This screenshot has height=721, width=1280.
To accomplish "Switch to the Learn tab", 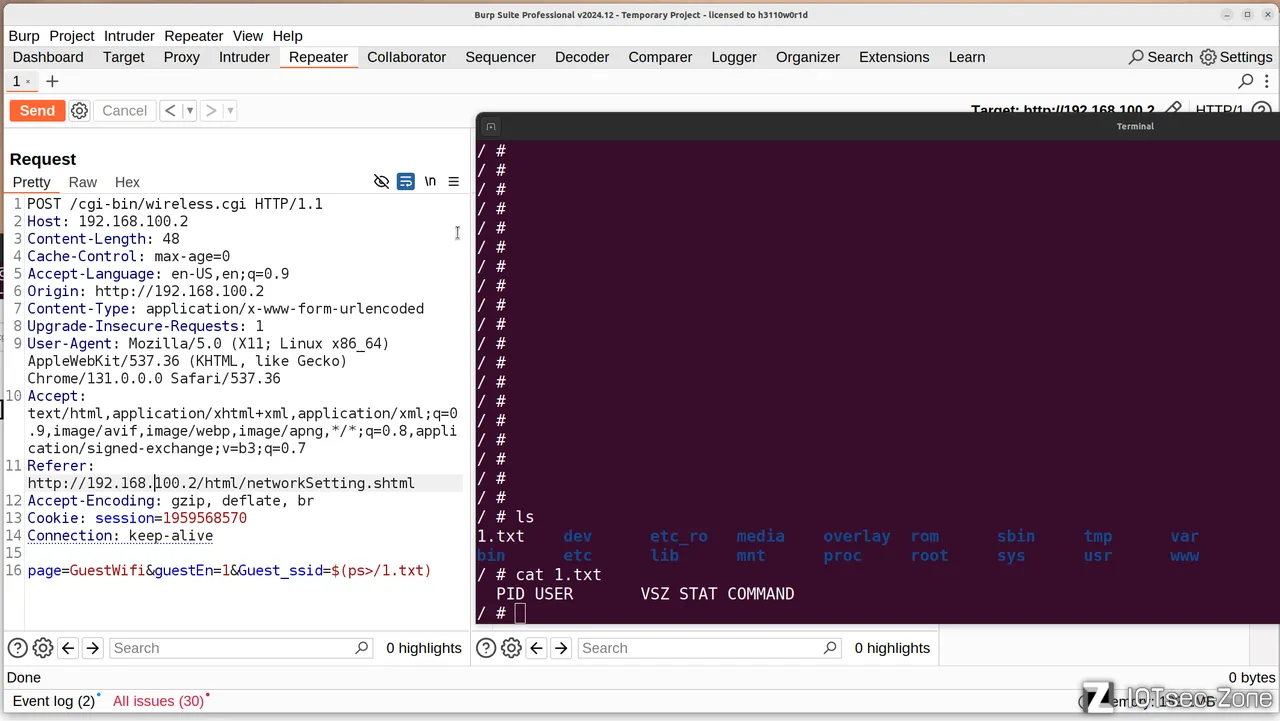I will [x=967, y=57].
